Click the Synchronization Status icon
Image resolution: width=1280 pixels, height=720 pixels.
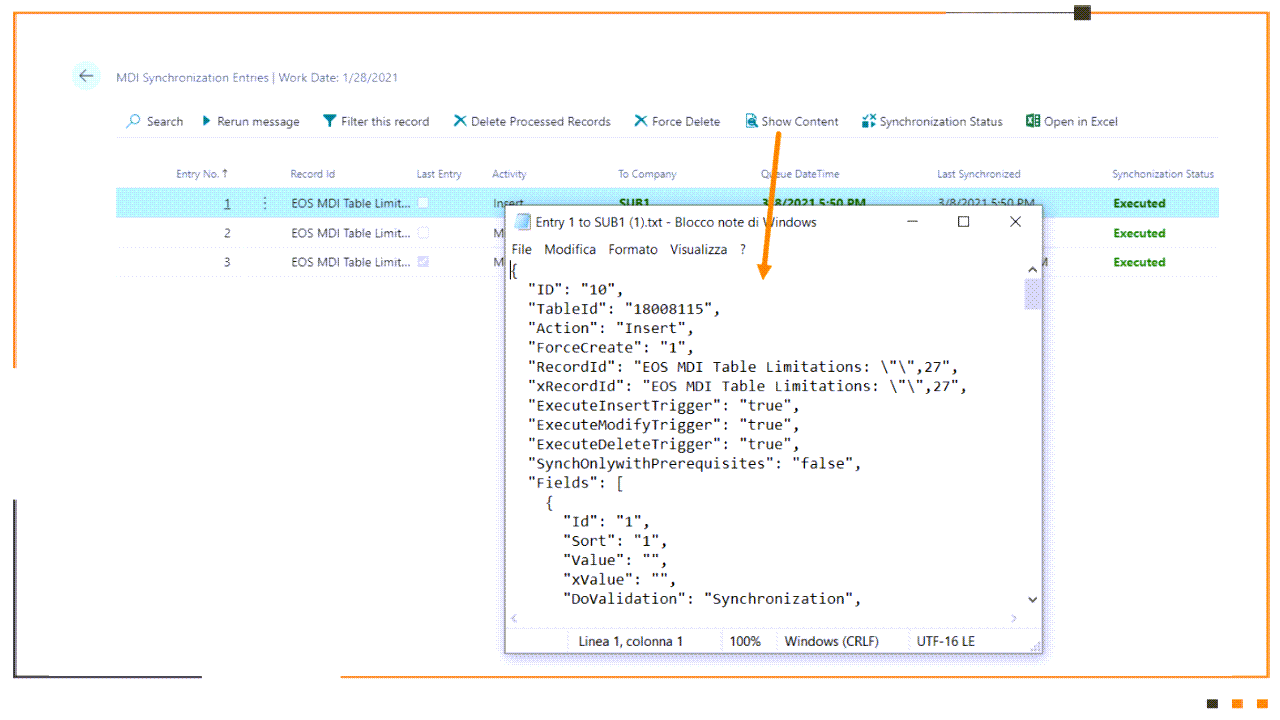pyautogui.click(x=868, y=121)
